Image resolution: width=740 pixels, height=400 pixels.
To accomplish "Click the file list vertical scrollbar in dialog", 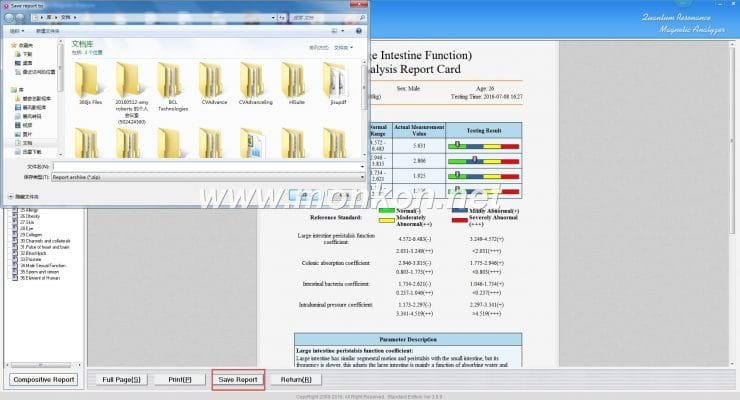I will (x=364, y=109).
